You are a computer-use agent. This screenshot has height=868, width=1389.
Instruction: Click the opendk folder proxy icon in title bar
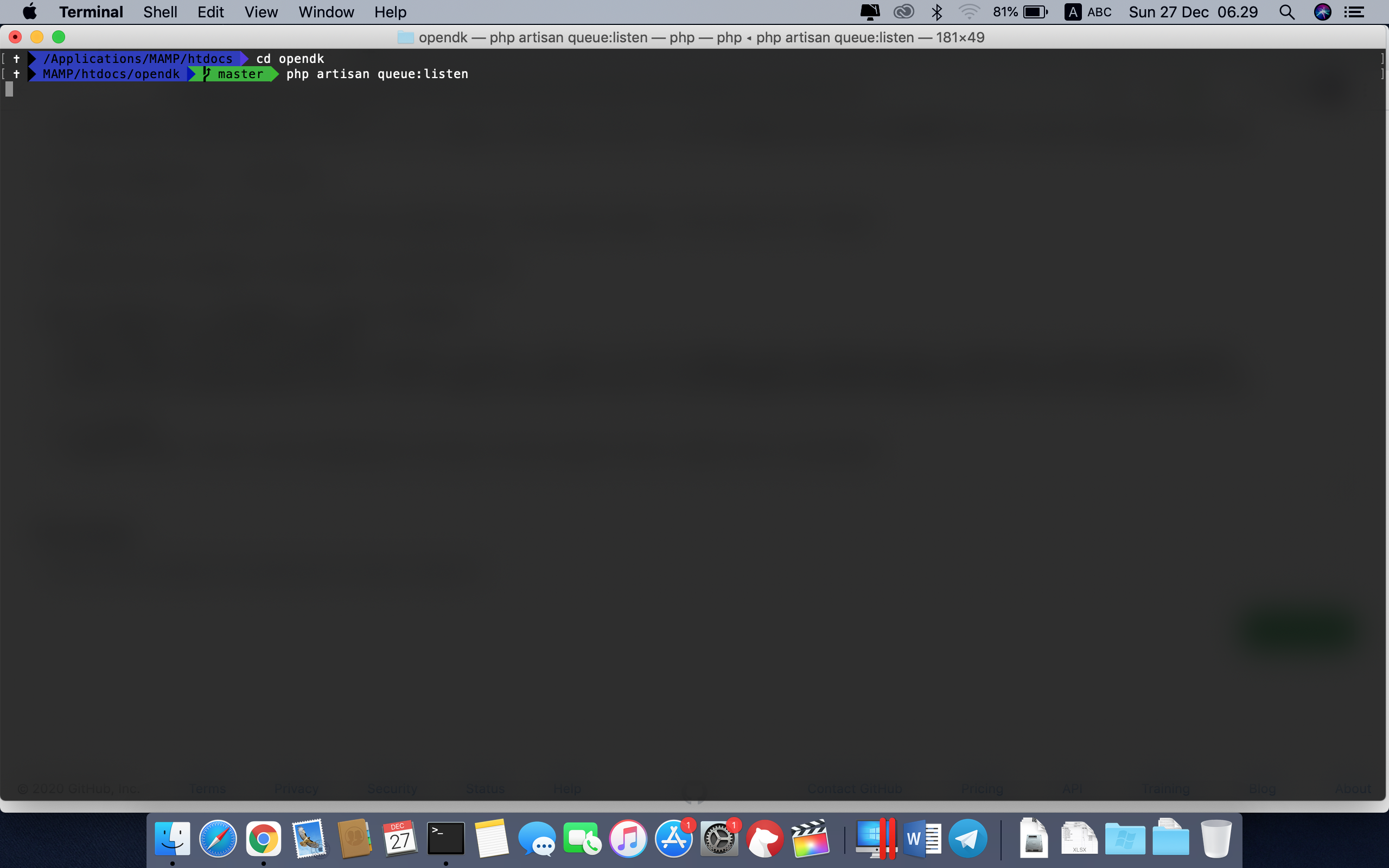[405, 38]
